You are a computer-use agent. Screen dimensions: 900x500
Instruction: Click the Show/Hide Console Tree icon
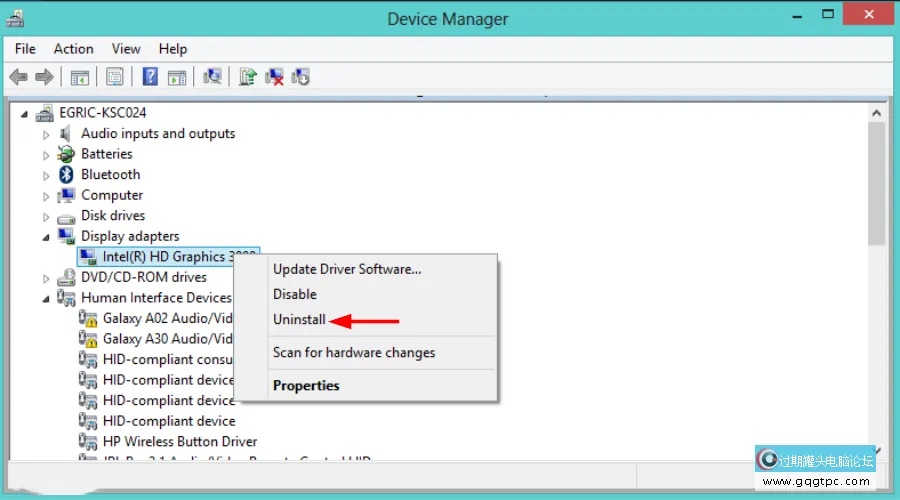point(80,77)
